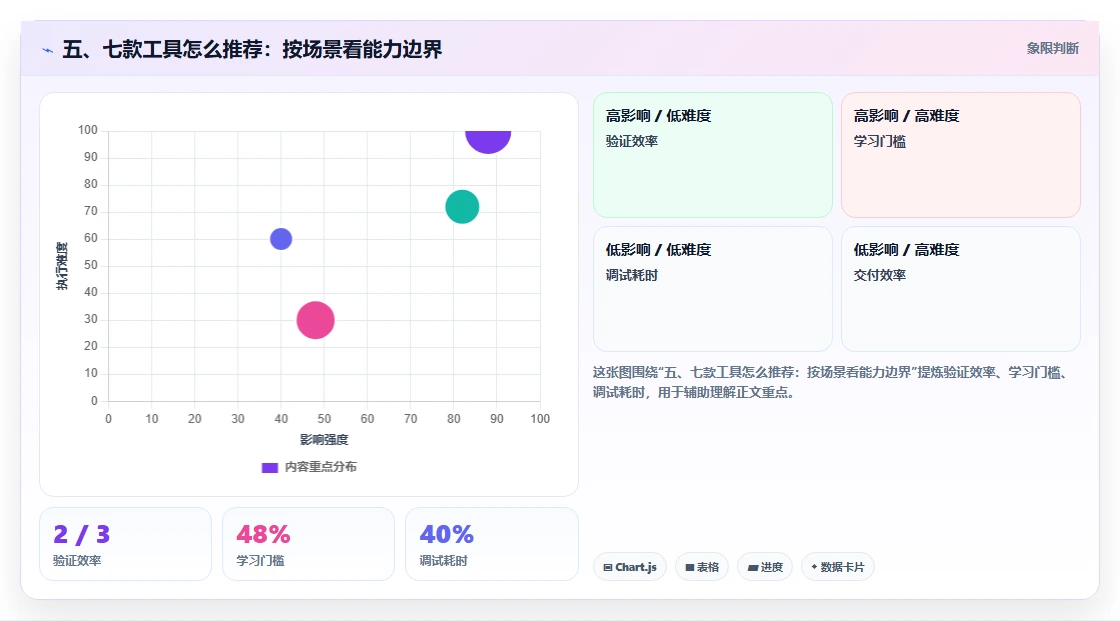Click the 学习门槛 text in the pink card
The height and width of the screenshot is (621, 1120).
(880, 141)
